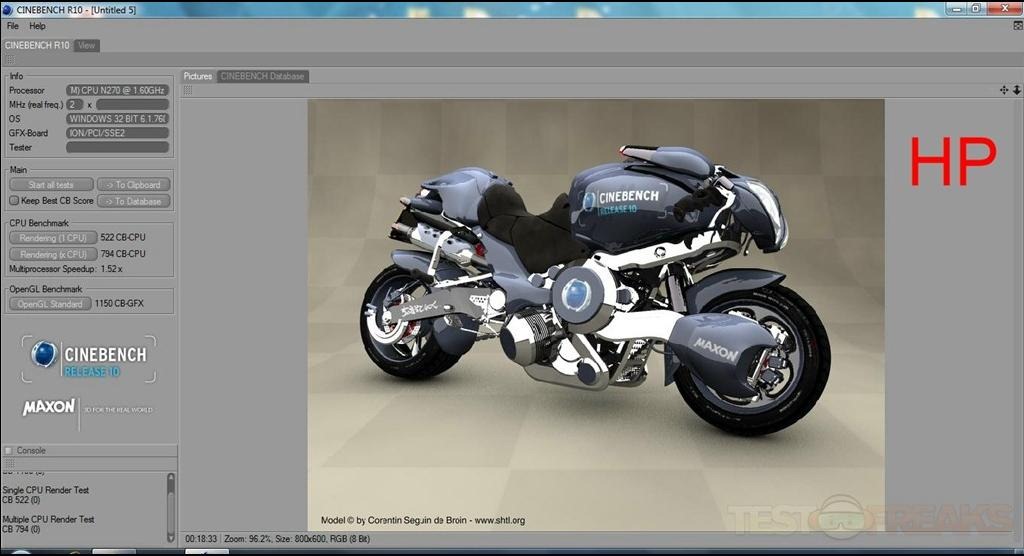Open the Help menu
This screenshot has height=556, width=1024.
38,26
